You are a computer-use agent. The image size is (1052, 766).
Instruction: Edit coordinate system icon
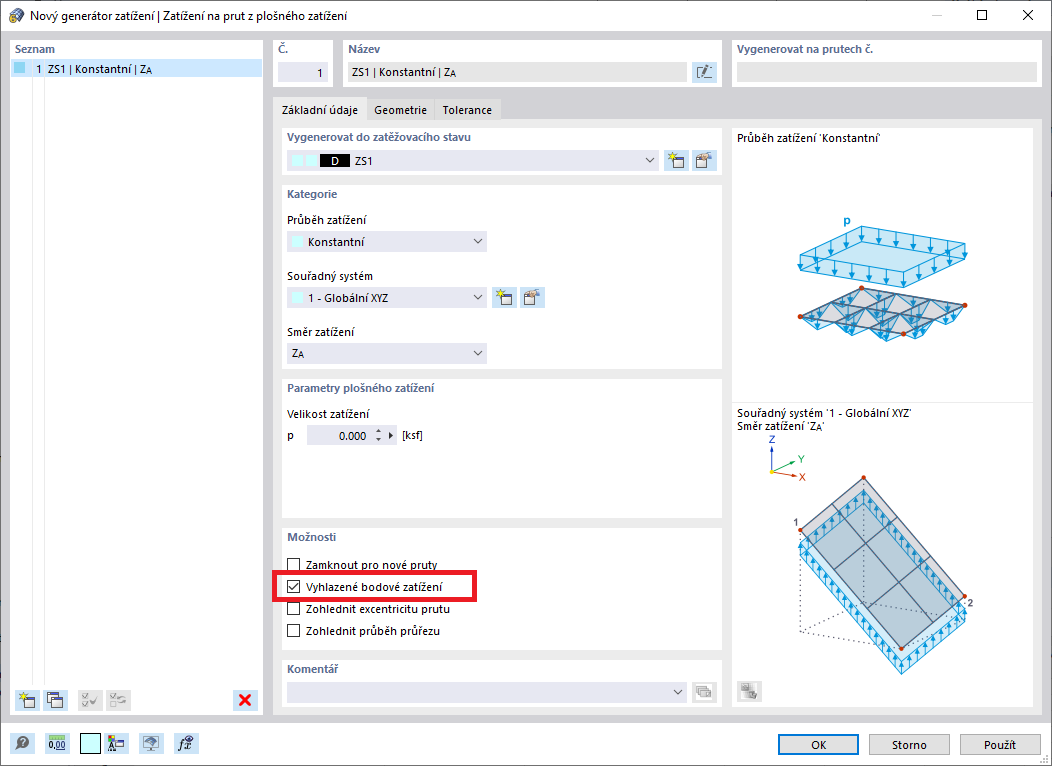point(532,297)
